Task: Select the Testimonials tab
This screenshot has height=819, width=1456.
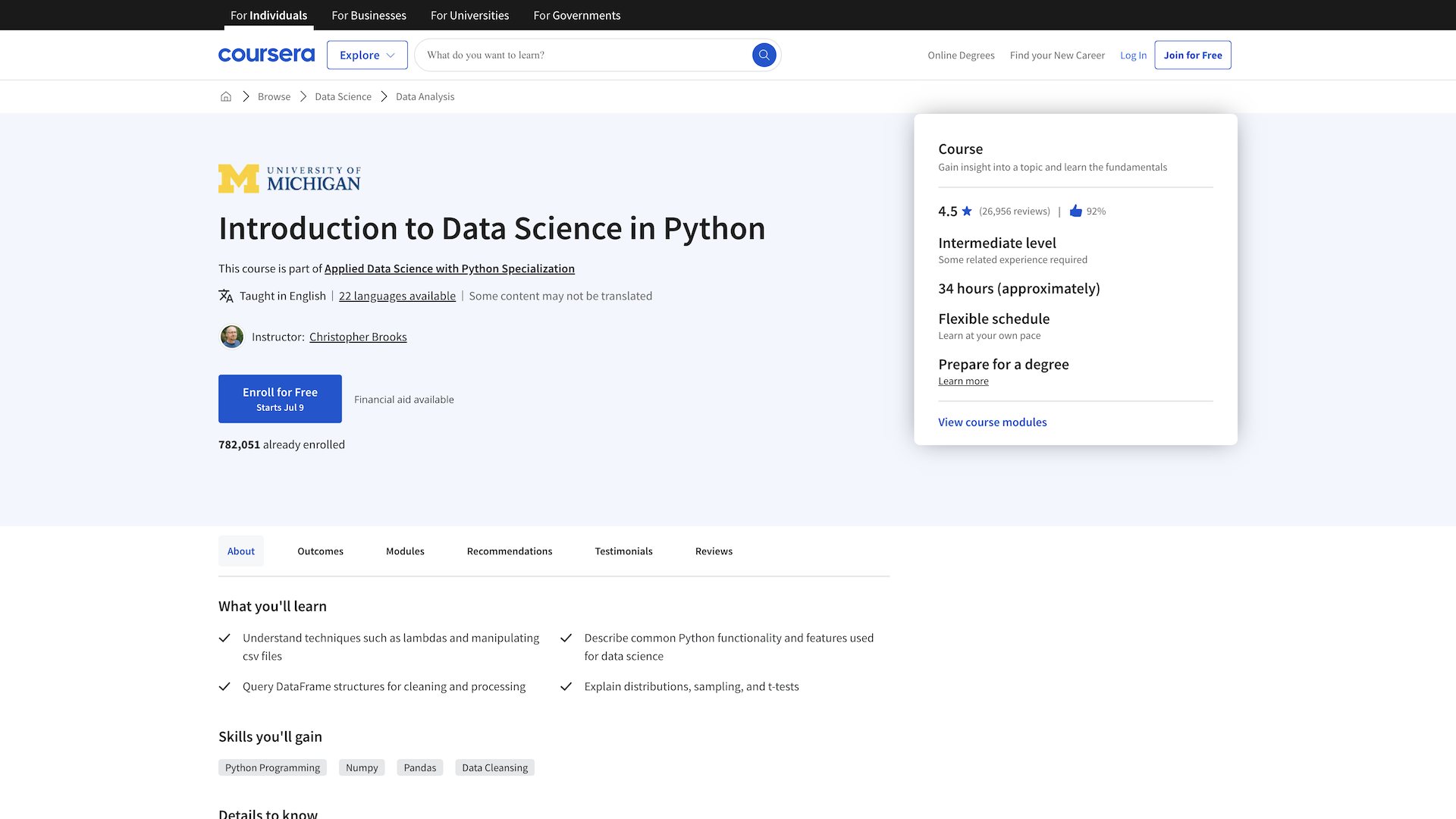Action: [623, 551]
